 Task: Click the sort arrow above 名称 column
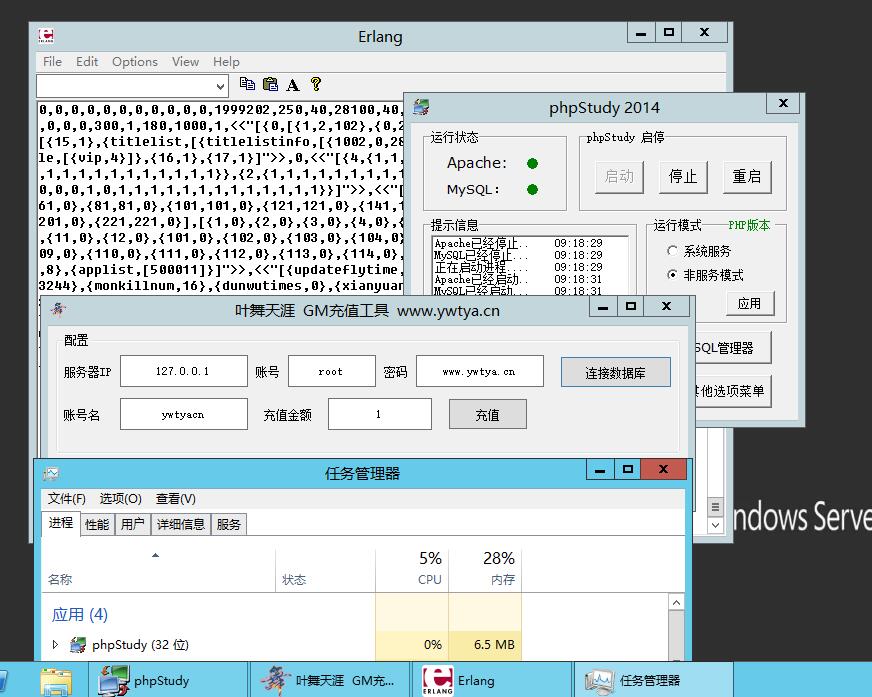pyautogui.click(x=156, y=555)
